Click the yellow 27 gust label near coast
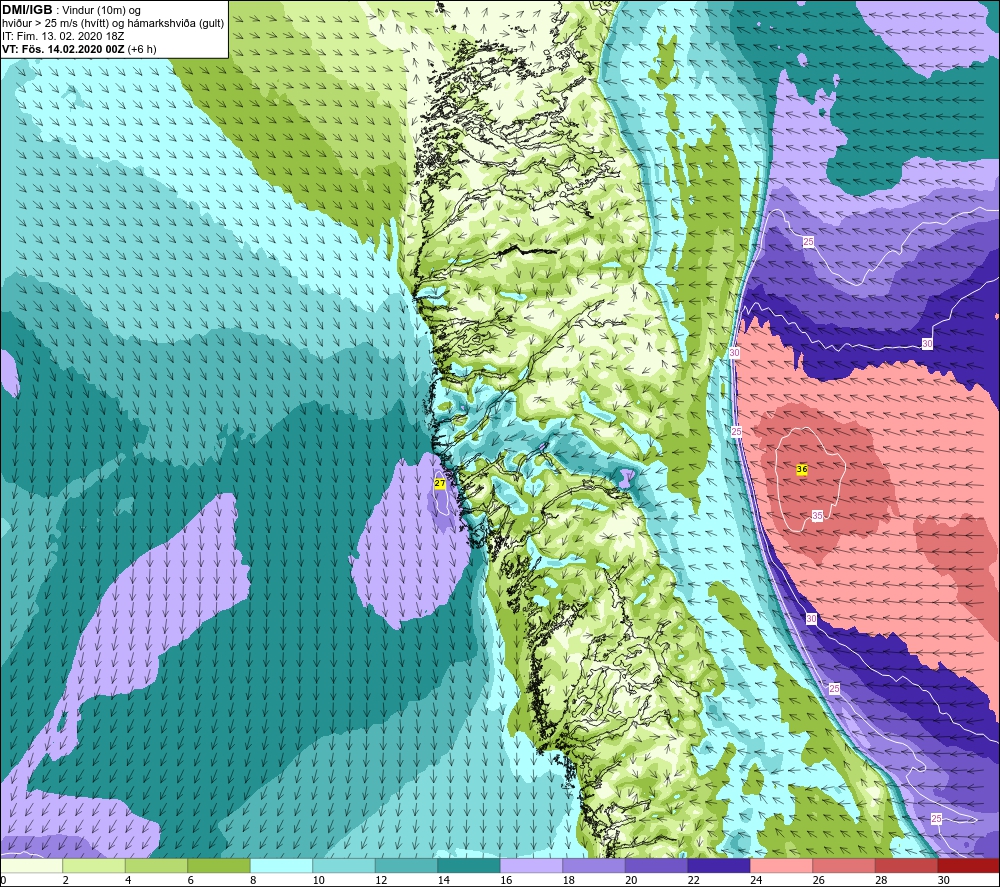Image resolution: width=1000 pixels, height=887 pixels. (x=439, y=483)
